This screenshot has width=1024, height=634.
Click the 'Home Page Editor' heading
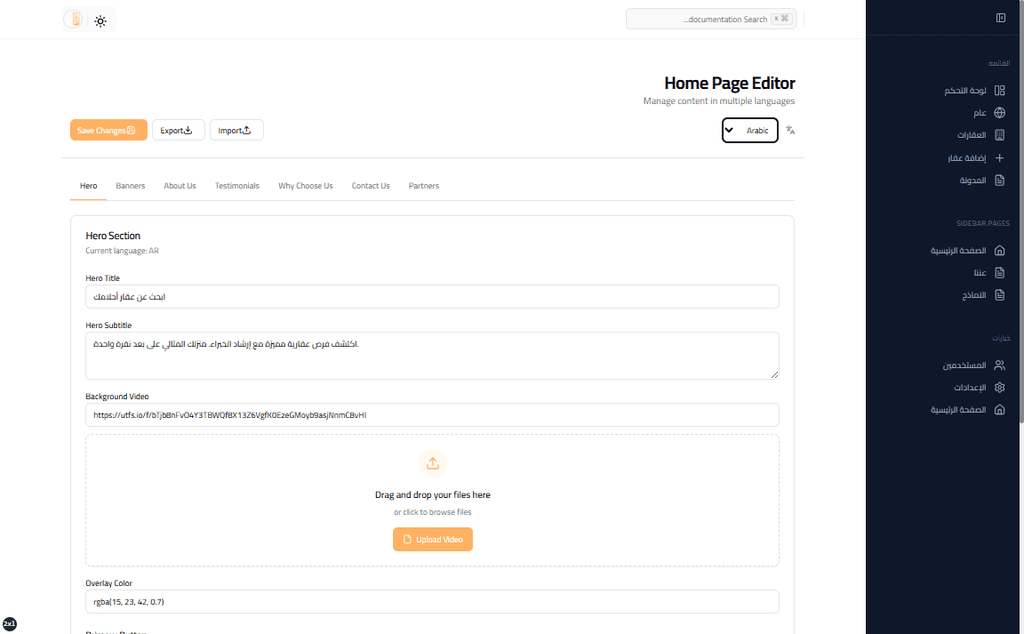point(729,84)
